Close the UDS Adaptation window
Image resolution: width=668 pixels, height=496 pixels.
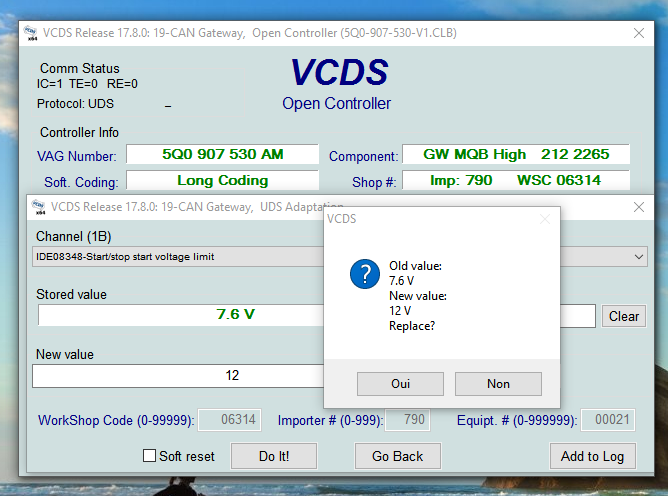[x=639, y=207]
